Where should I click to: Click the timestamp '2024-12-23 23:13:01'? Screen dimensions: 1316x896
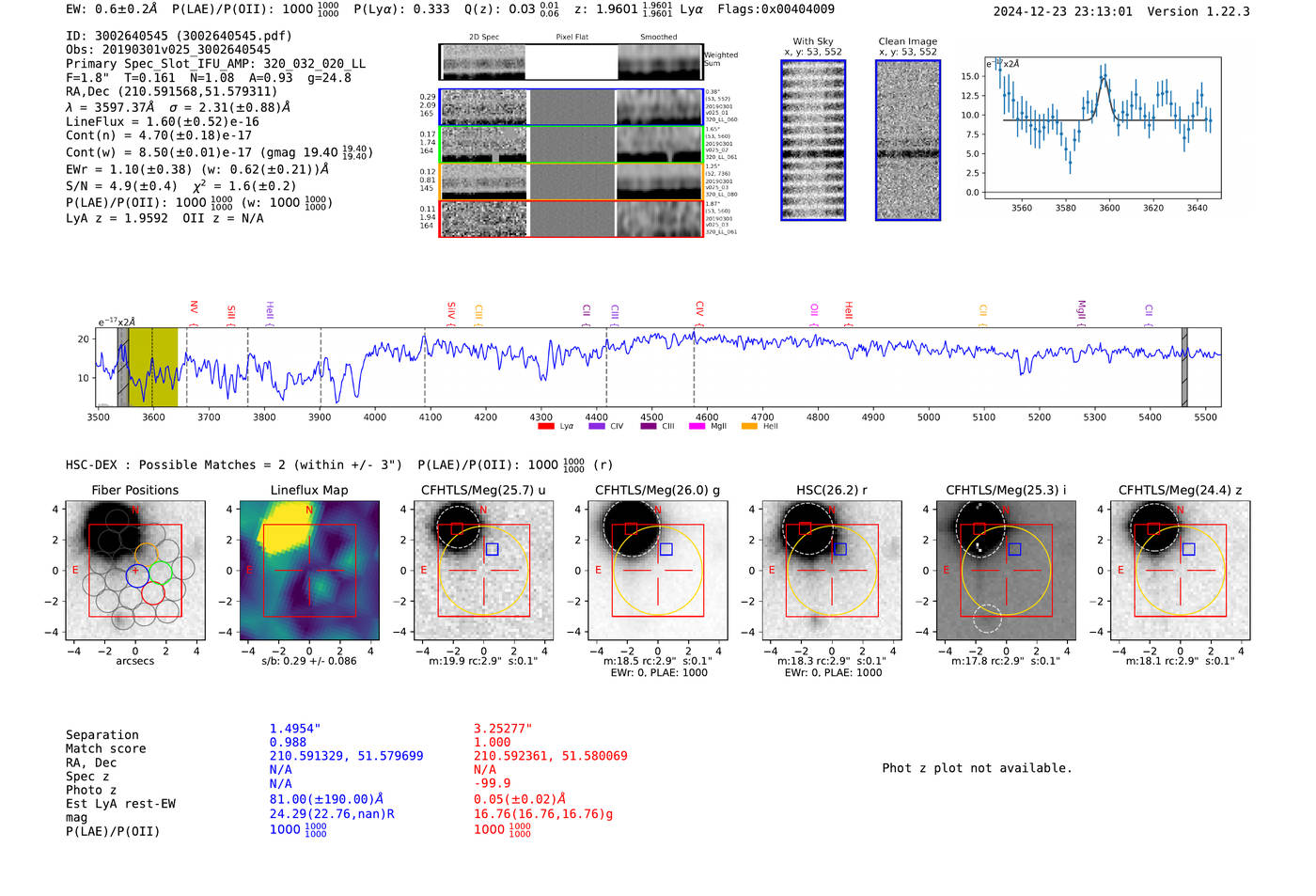[1063, 12]
